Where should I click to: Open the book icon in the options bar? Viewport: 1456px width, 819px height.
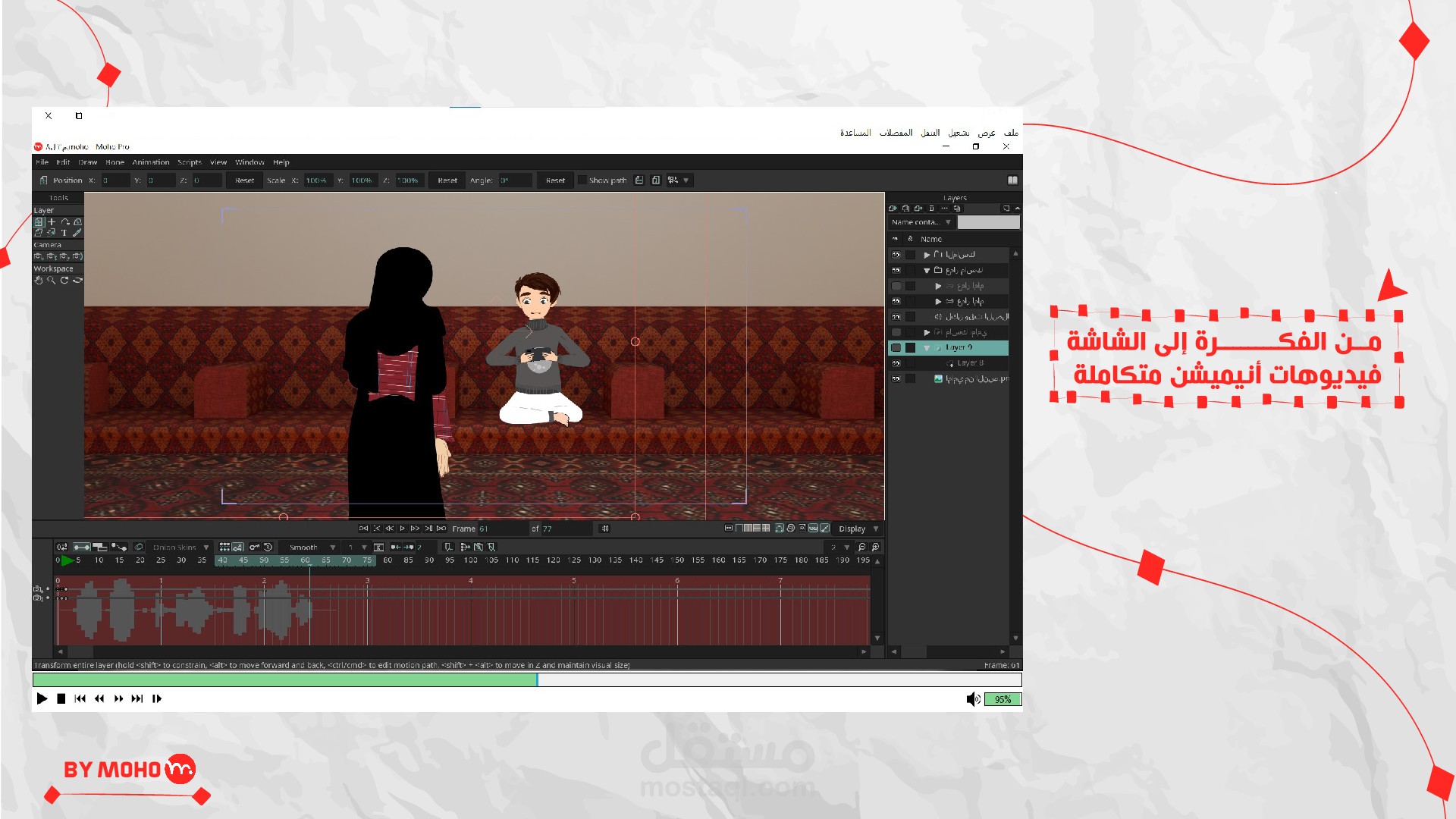pos(1012,180)
